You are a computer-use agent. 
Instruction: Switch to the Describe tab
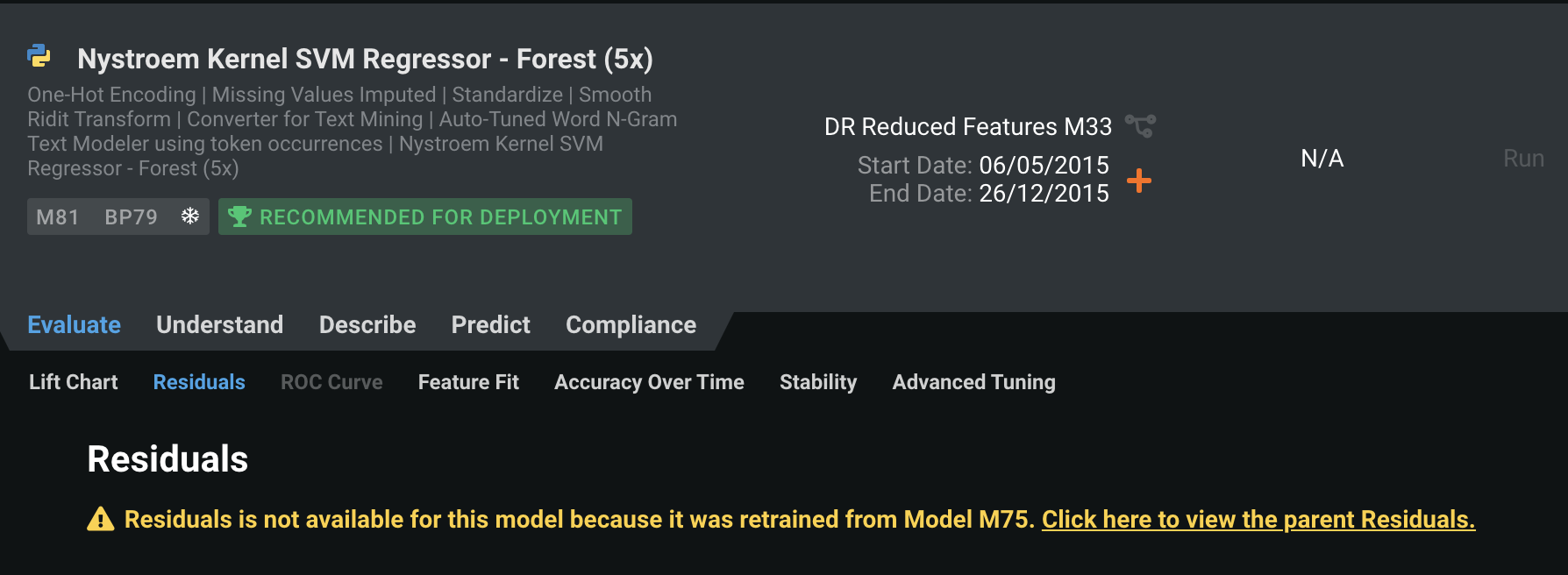tap(367, 325)
